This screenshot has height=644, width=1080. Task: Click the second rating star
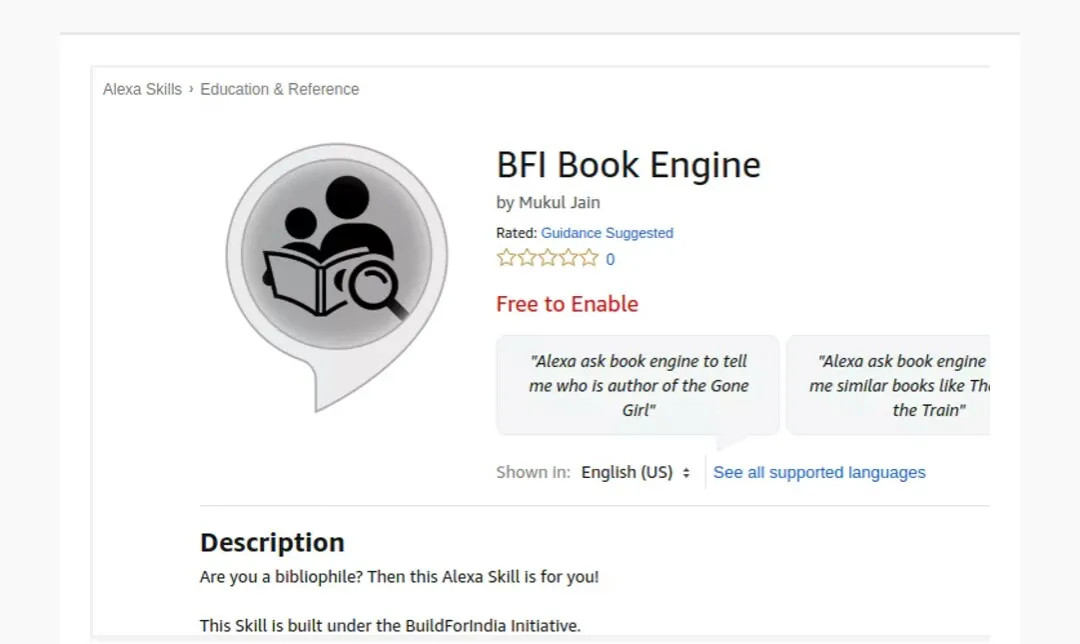click(527, 258)
